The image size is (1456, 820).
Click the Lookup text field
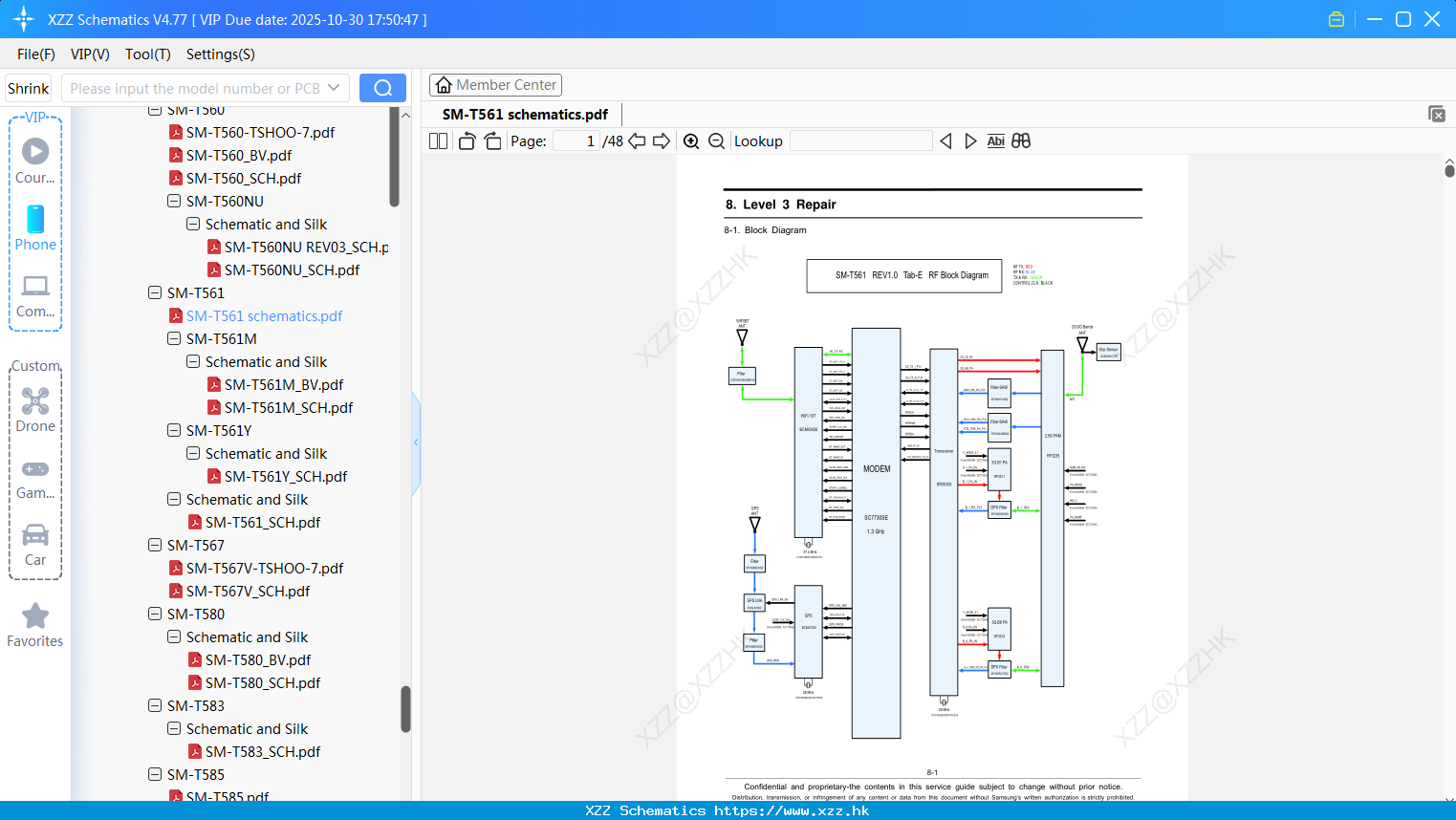click(x=860, y=141)
